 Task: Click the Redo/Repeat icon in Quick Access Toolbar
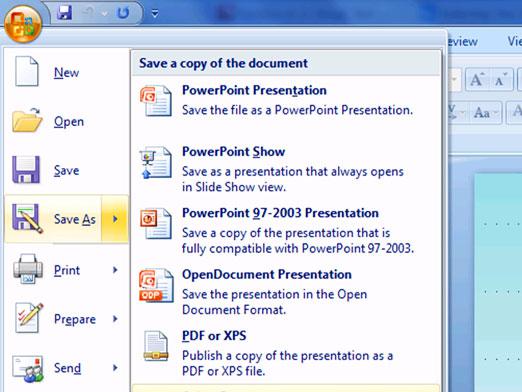(x=123, y=13)
